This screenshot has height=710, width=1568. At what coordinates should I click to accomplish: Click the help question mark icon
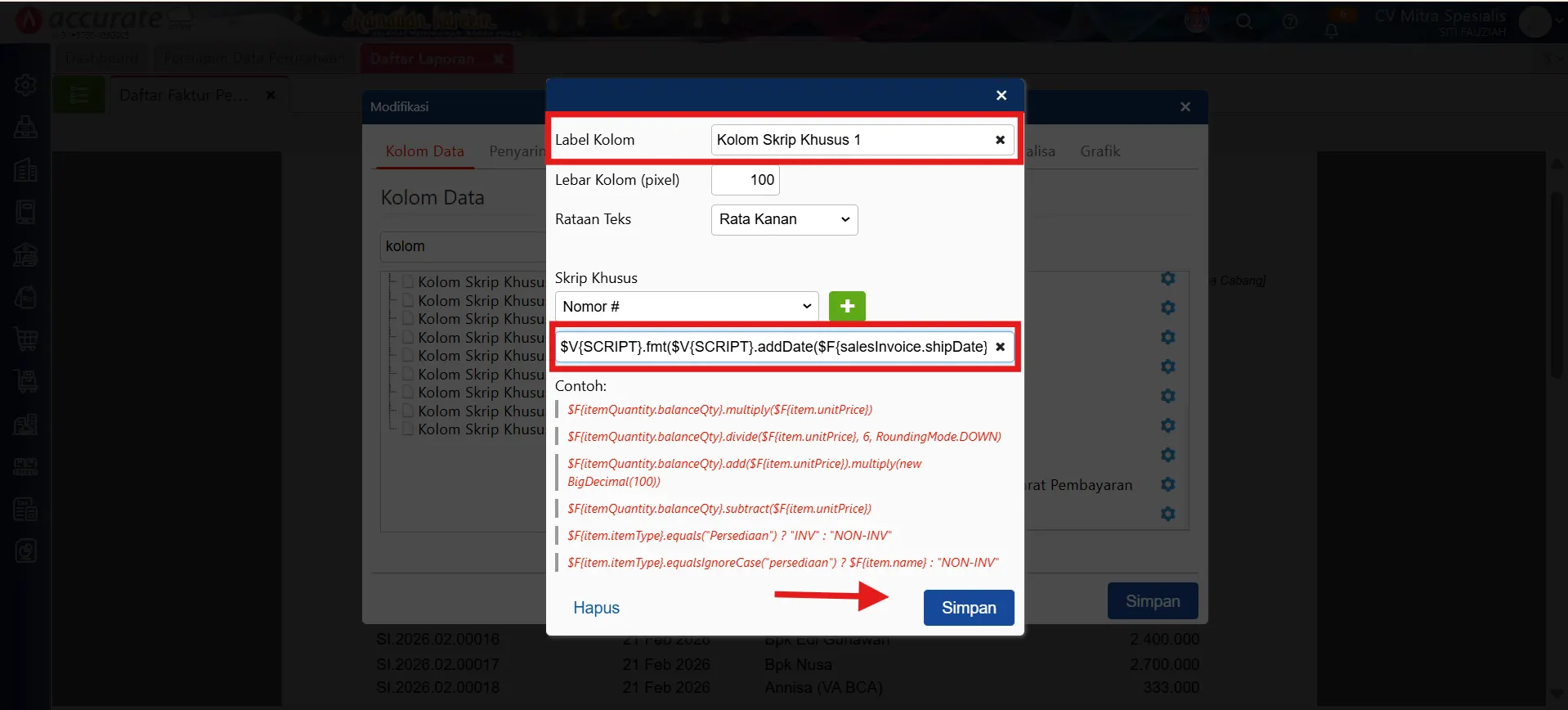(1290, 22)
